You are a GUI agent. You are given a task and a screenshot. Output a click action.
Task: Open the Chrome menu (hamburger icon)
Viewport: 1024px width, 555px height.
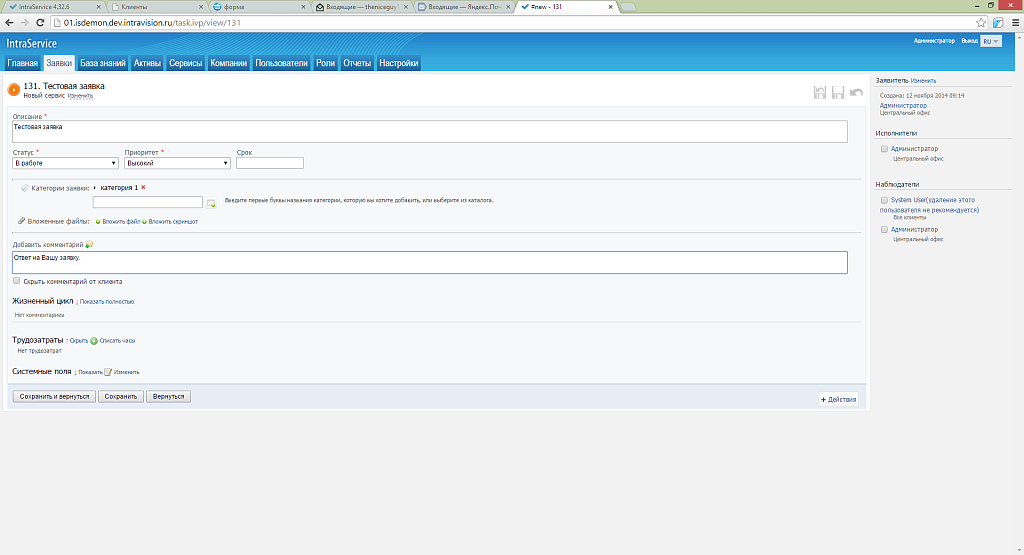pyautogui.click(x=1013, y=21)
